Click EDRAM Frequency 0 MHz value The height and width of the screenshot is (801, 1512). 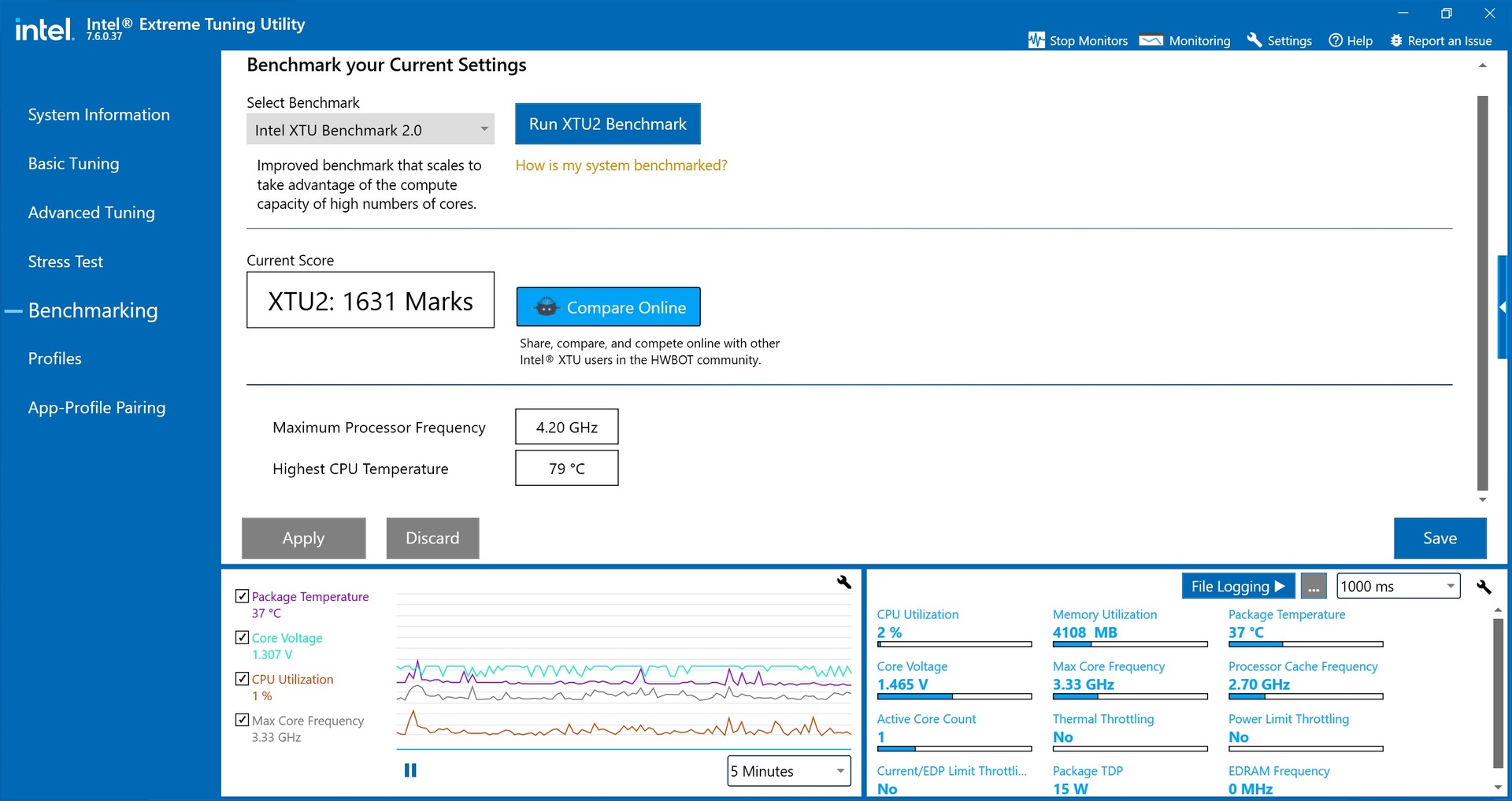pos(1251,789)
